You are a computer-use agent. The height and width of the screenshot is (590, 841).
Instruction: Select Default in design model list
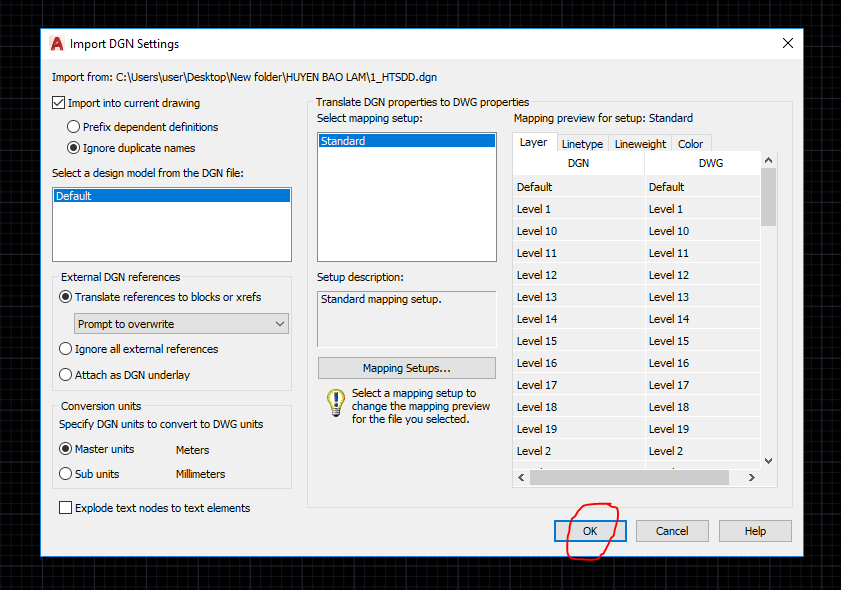click(171, 196)
